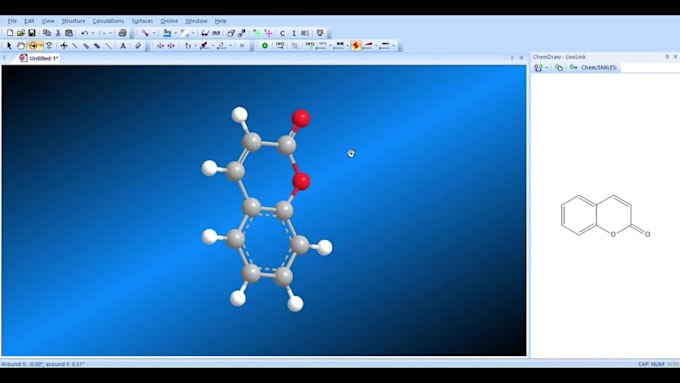Click the highlighted red lightning bolt icon
This screenshot has height=383, width=680.
[x=356, y=46]
